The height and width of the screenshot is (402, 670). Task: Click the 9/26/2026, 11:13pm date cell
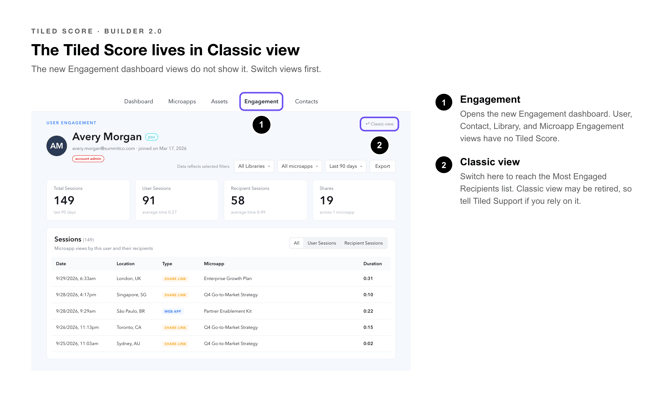pyautogui.click(x=77, y=327)
